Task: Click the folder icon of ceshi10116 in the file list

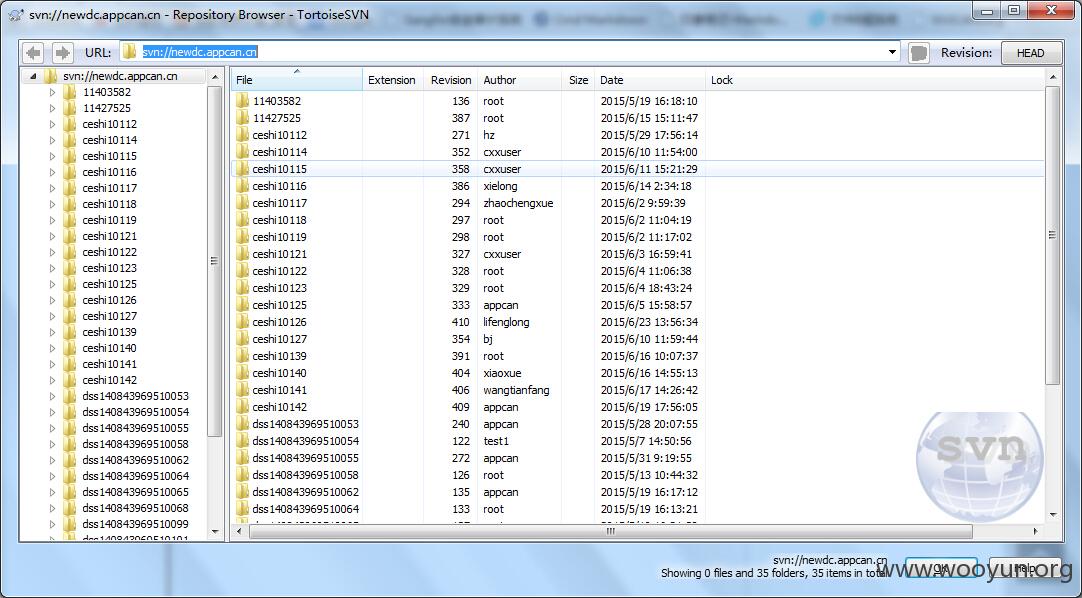Action: point(242,186)
